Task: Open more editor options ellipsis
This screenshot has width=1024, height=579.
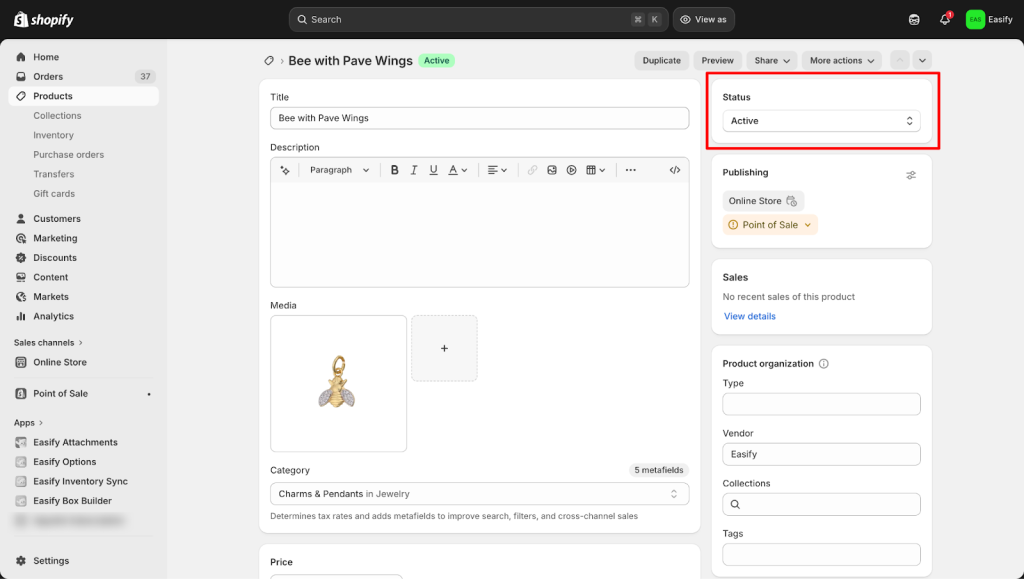Action: click(x=630, y=170)
